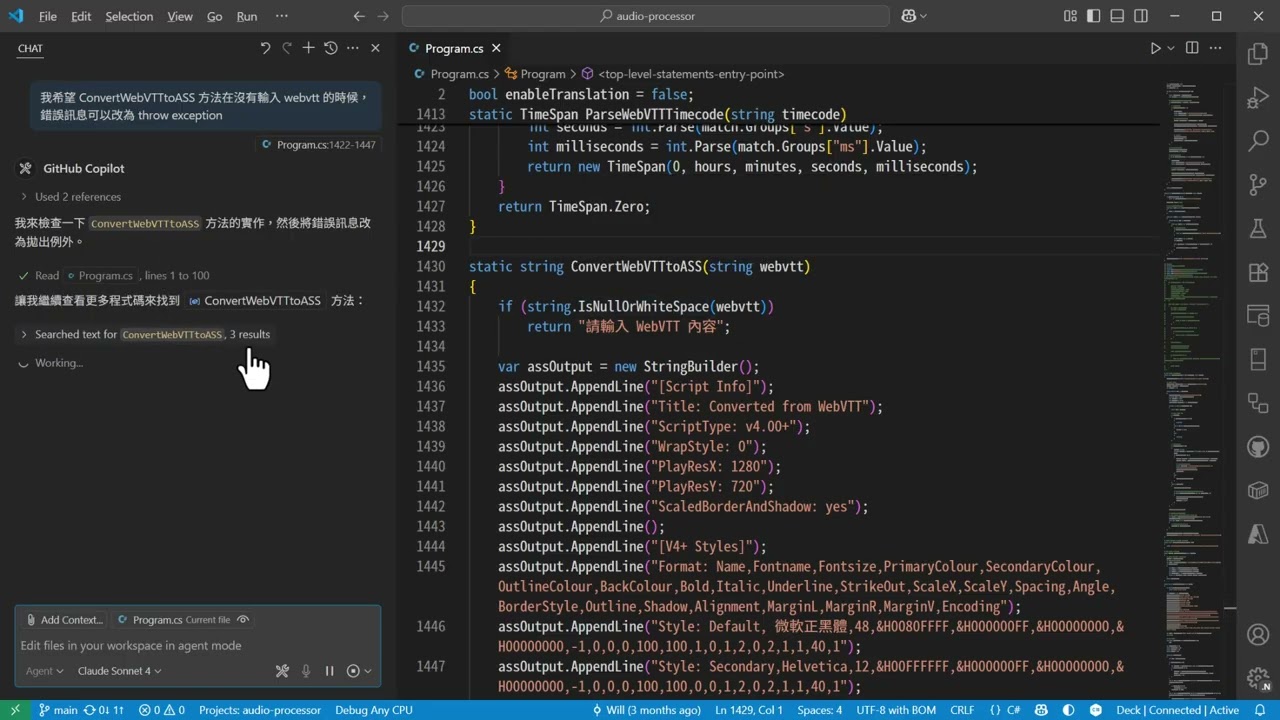Open the Explorer view in activity bar
This screenshot has width=1280, height=720.
coord(1258,54)
